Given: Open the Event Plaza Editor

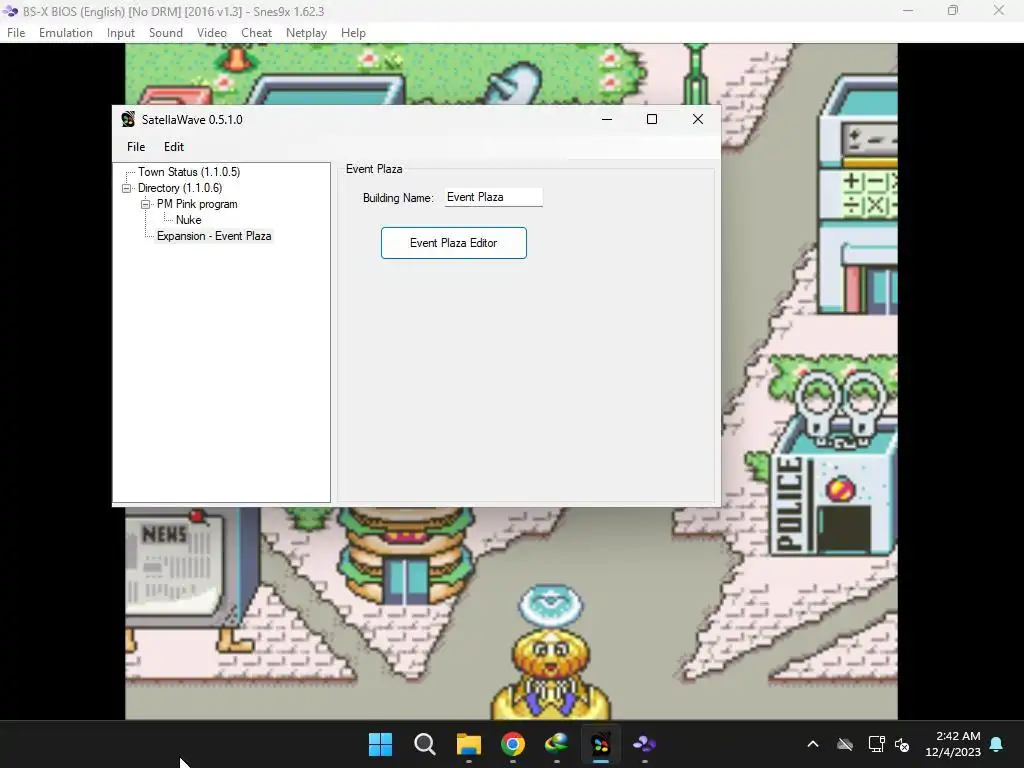Looking at the screenshot, I should point(454,243).
